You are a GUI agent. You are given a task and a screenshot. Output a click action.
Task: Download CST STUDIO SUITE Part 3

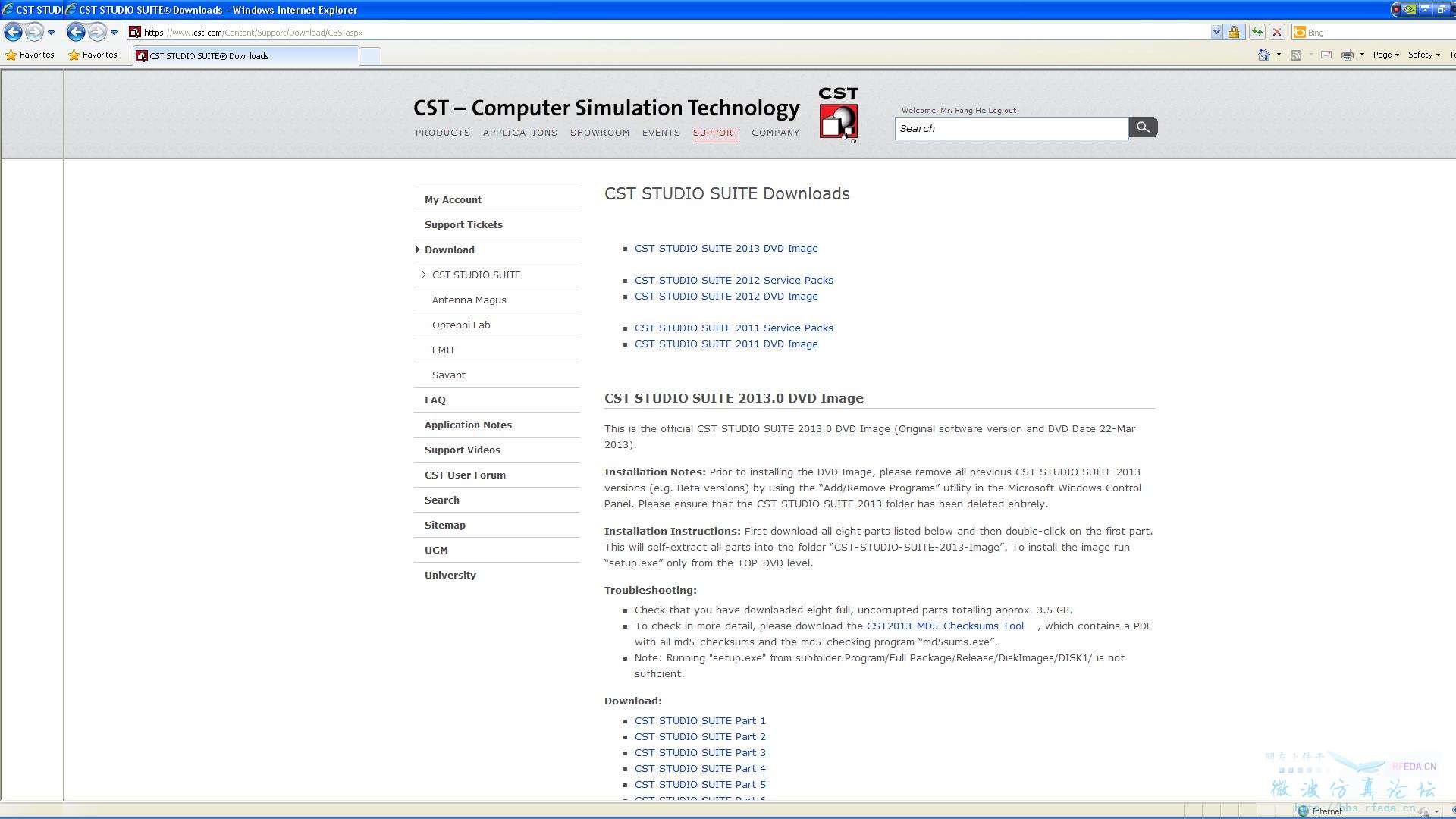(x=700, y=752)
